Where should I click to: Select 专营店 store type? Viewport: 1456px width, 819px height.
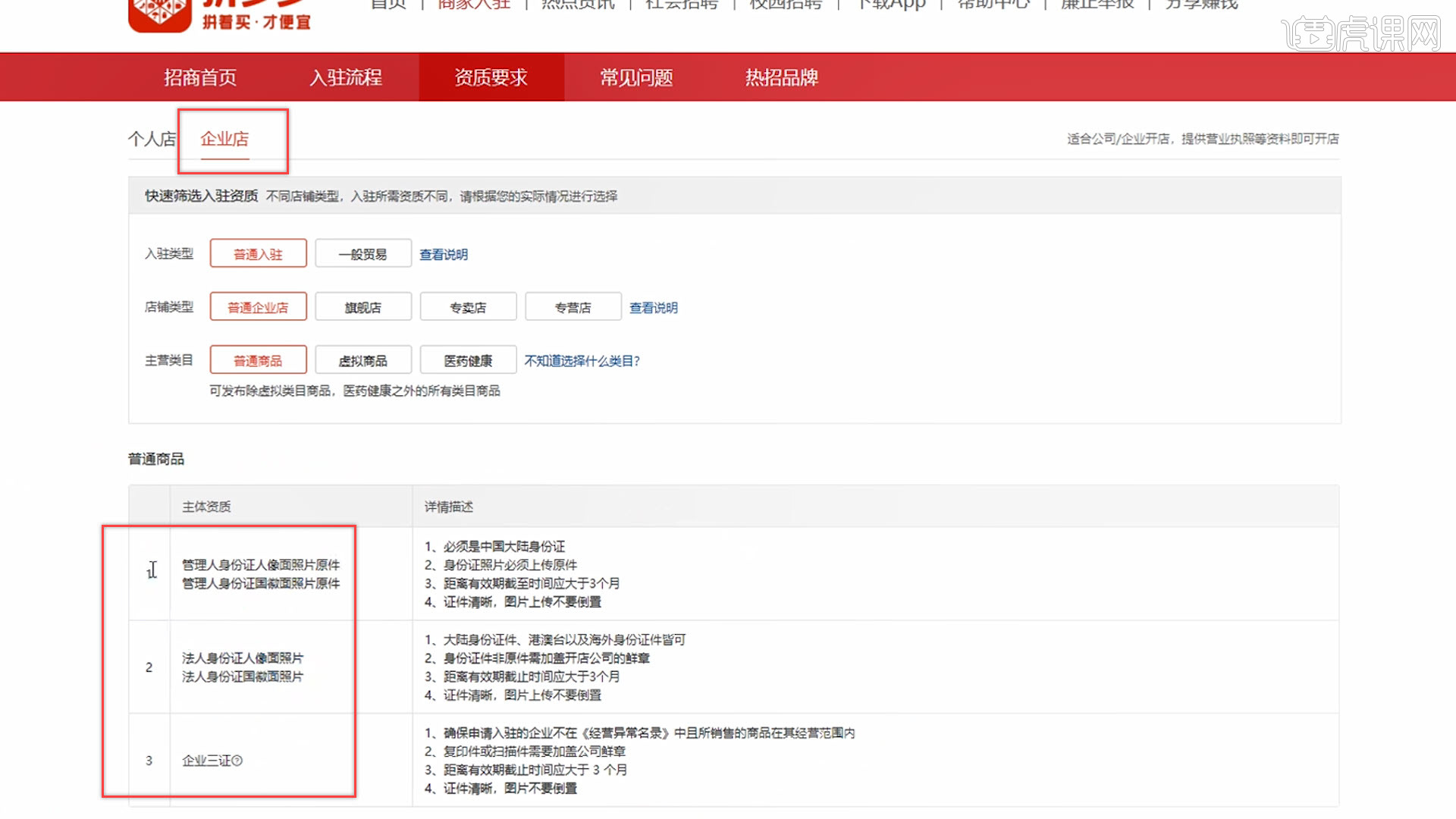(573, 307)
